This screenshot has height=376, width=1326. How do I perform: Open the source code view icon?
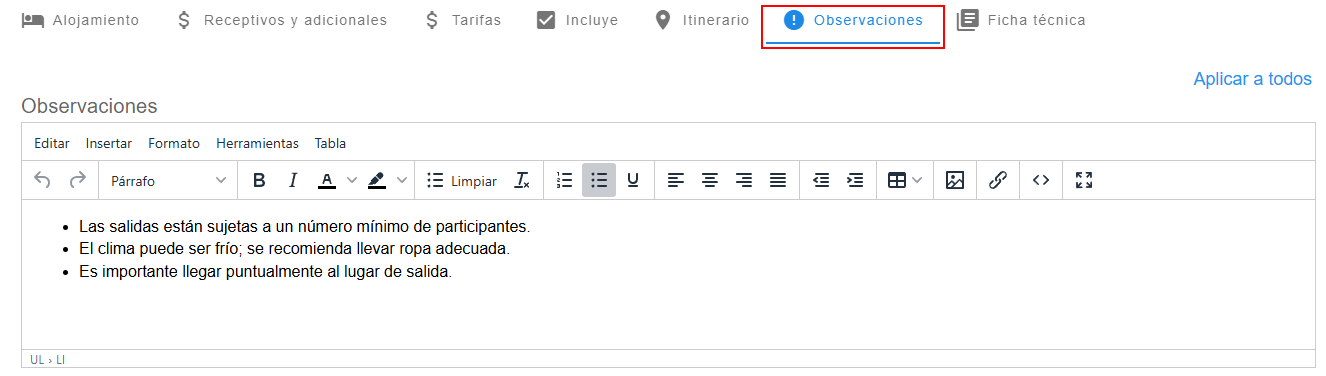click(1041, 180)
